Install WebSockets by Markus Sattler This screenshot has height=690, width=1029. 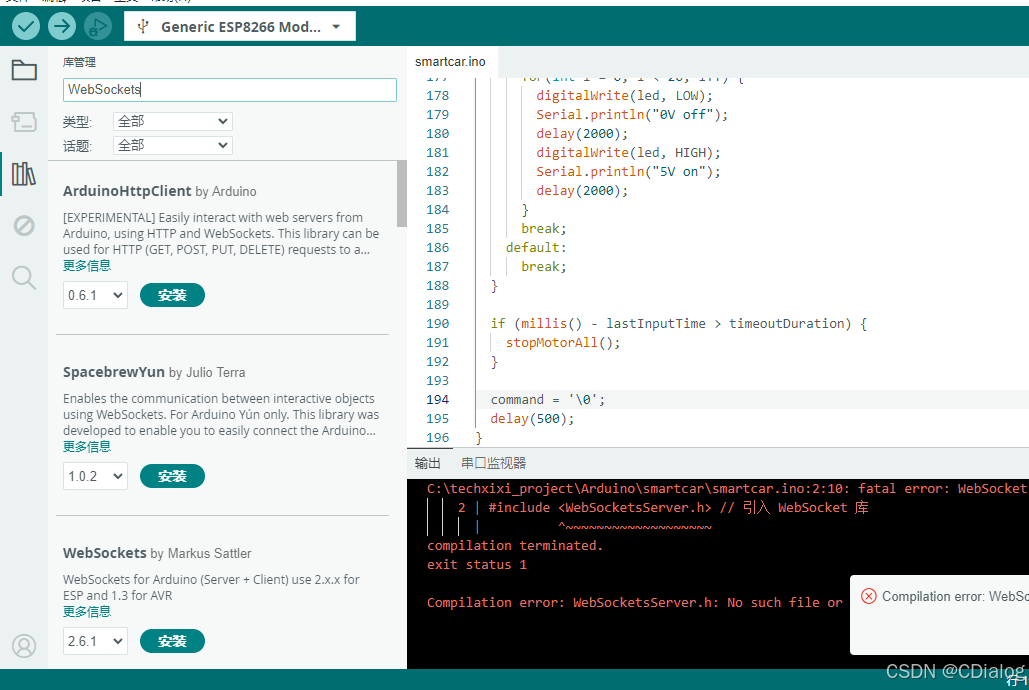172,641
